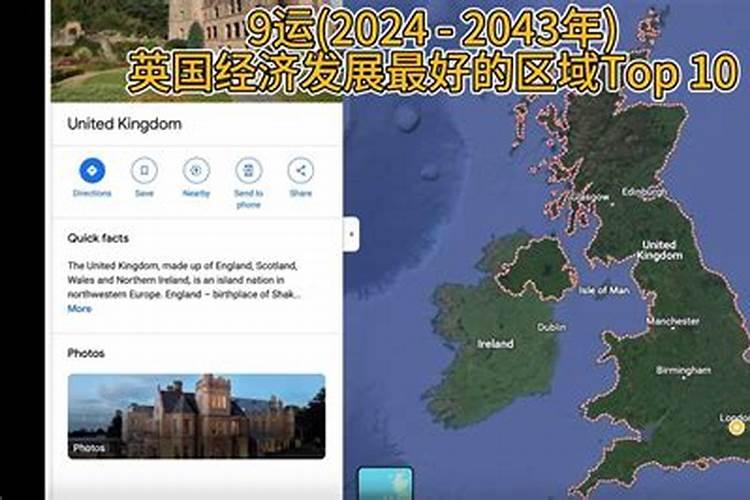Screen dimensions: 750x500
Task: Click the Dublin map label
Action: pos(551,327)
